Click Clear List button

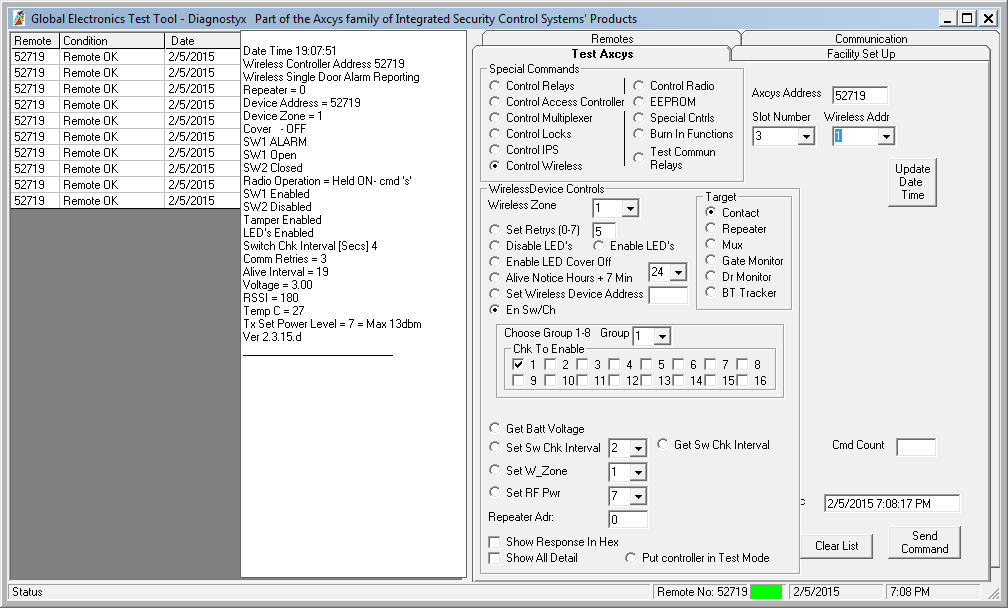pyautogui.click(x=836, y=546)
